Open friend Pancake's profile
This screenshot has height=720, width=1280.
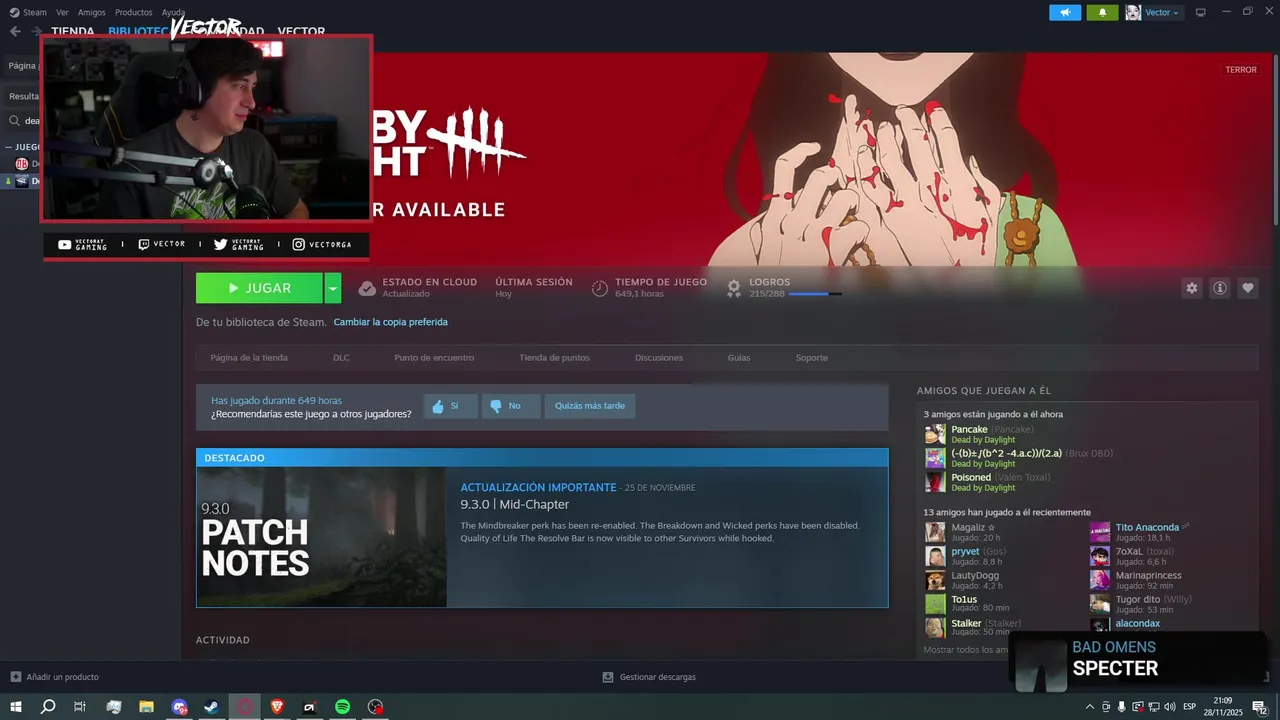coord(969,429)
